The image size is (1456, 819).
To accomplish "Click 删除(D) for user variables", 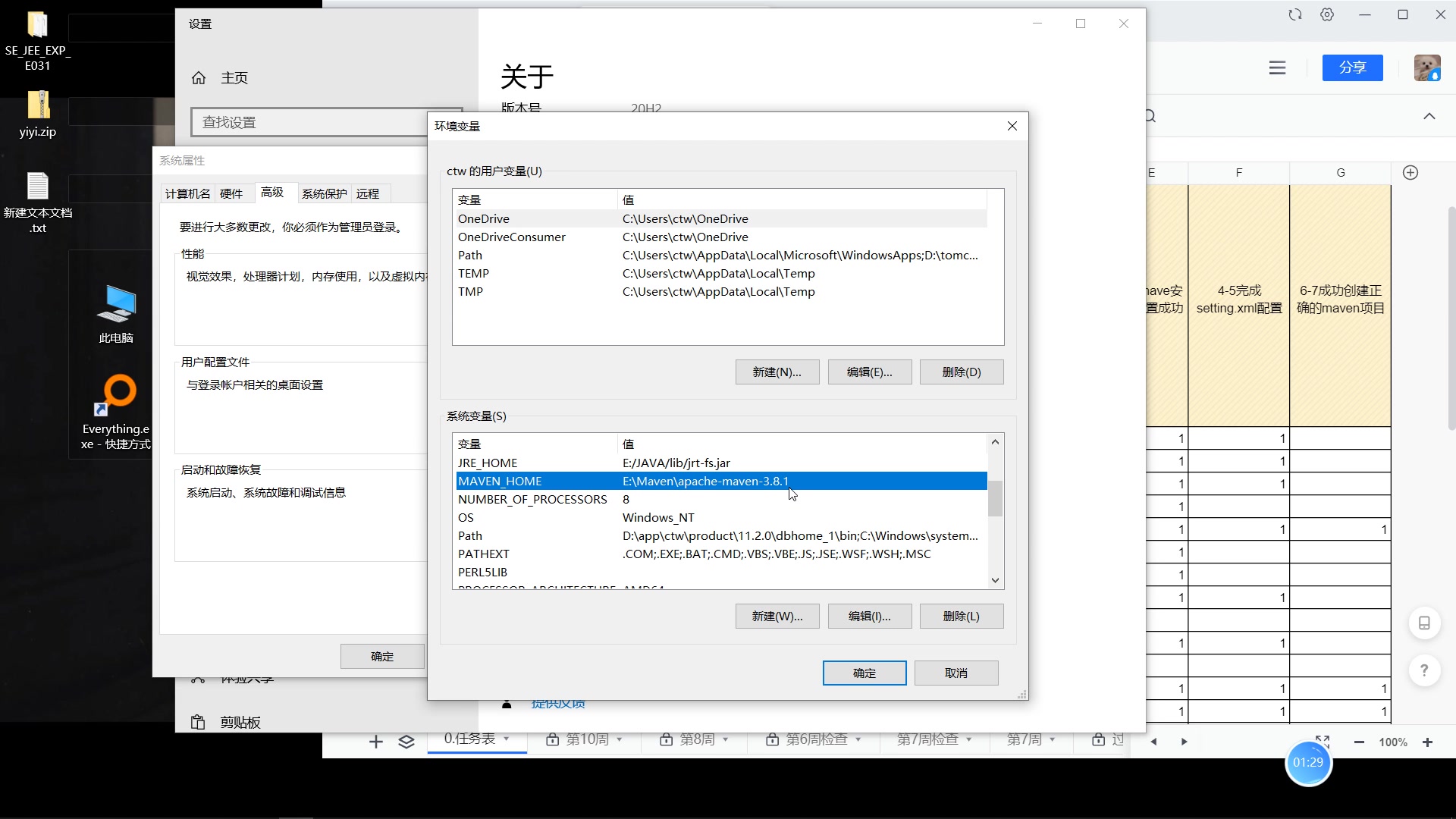I will tap(962, 372).
